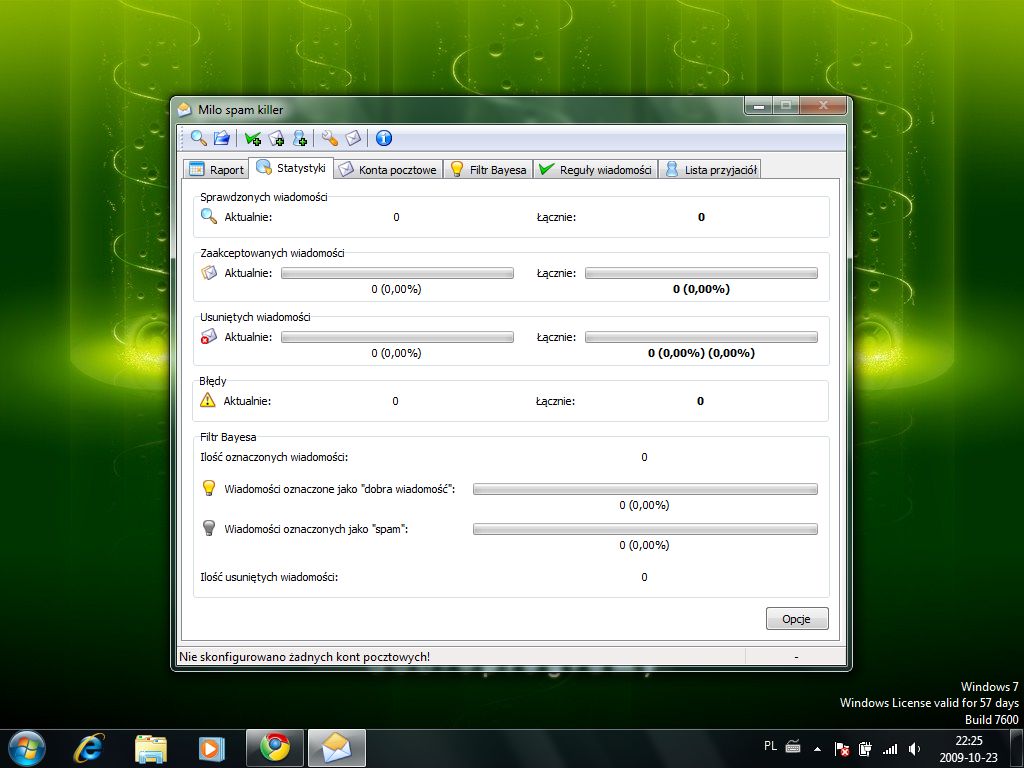1024x768 pixels.
Task: Open the wrench settings toolbar icon
Action: 330,138
